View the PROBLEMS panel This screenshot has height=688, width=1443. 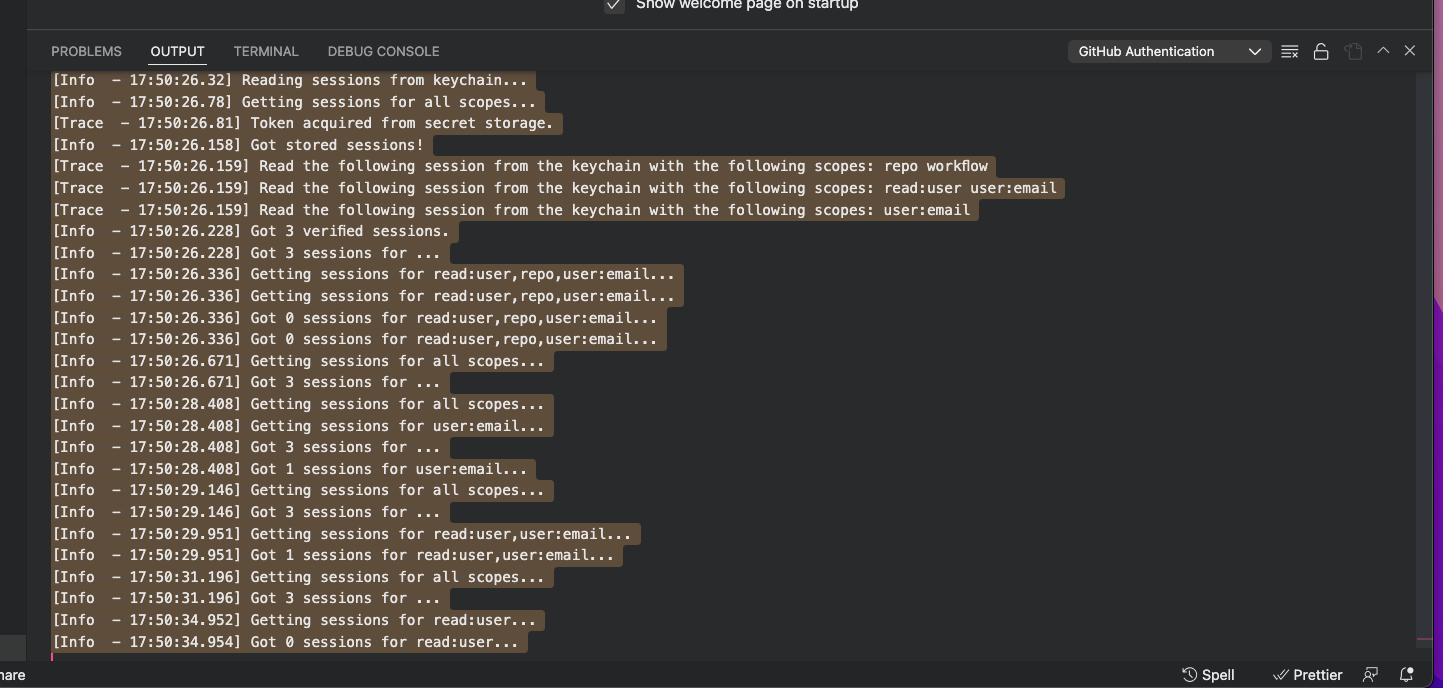(x=86, y=51)
